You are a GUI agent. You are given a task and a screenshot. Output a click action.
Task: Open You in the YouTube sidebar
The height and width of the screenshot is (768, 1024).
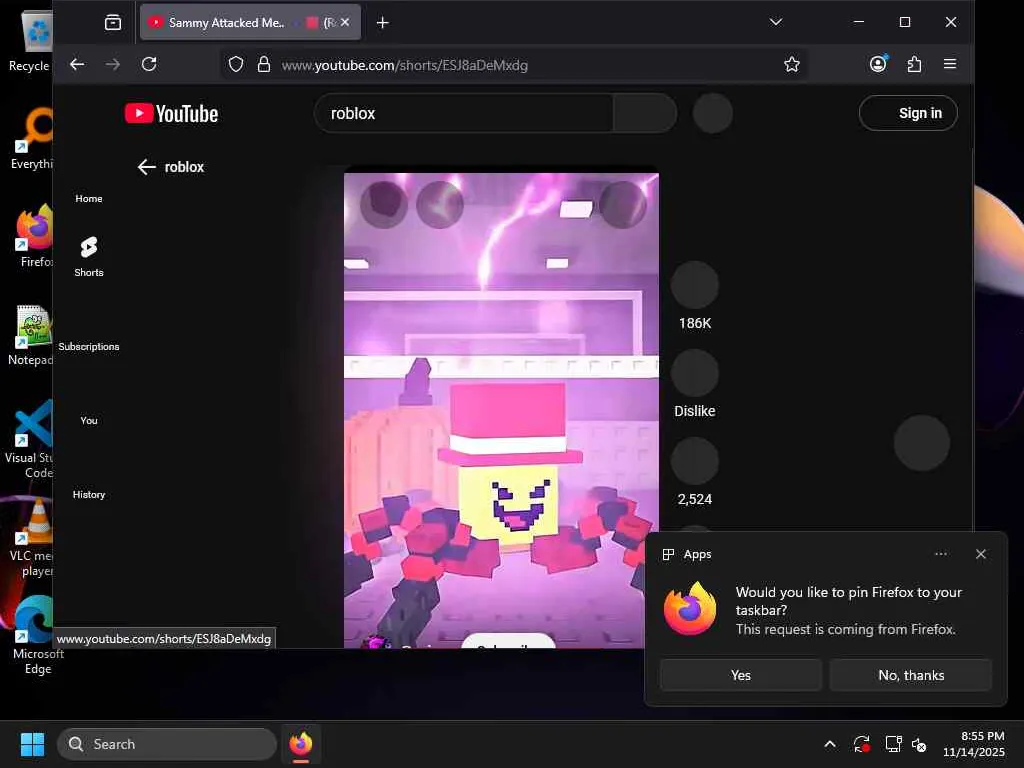coord(89,420)
